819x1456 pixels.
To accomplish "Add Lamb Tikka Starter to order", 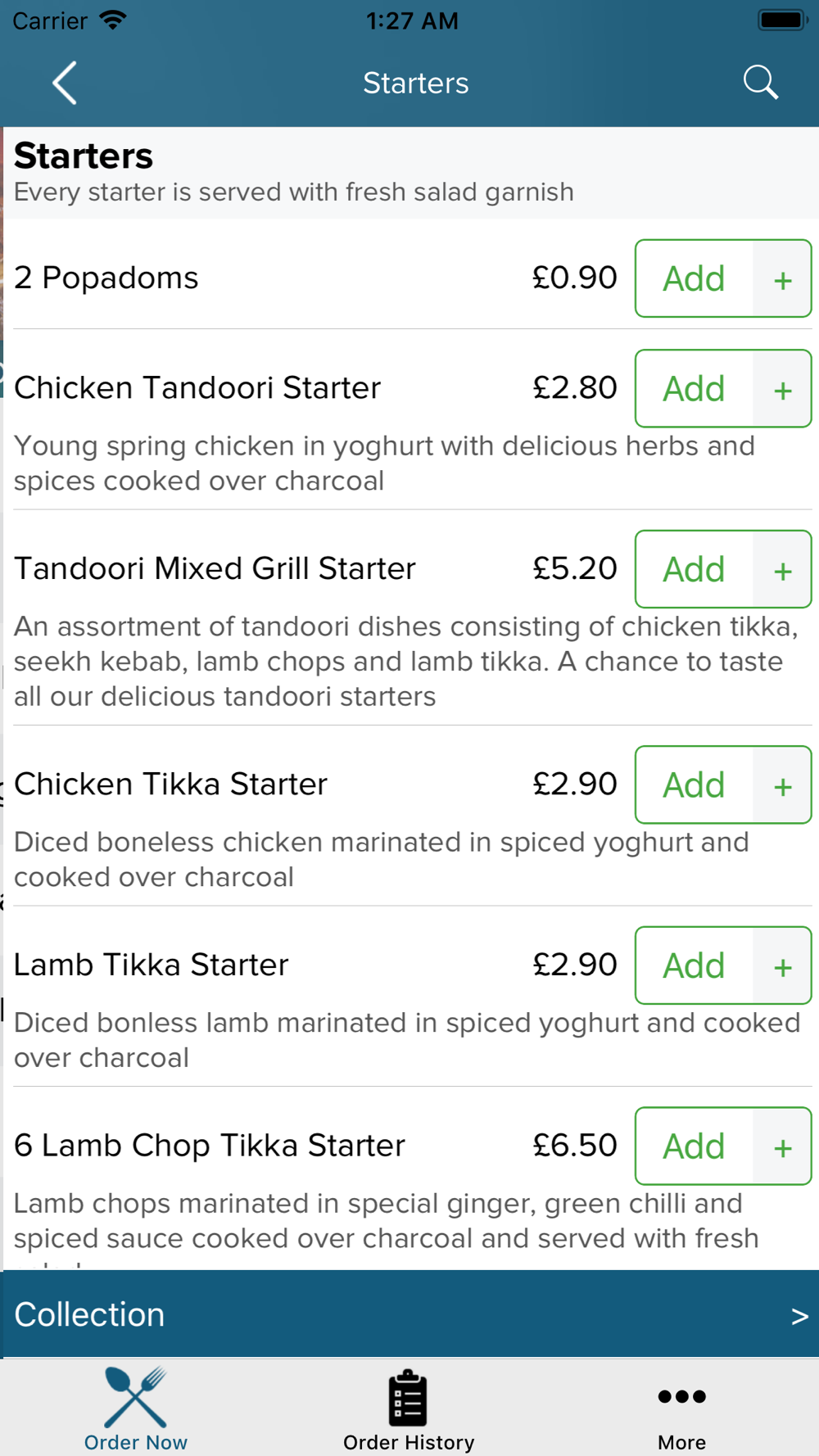I will pyautogui.click(x=694, y=966).
